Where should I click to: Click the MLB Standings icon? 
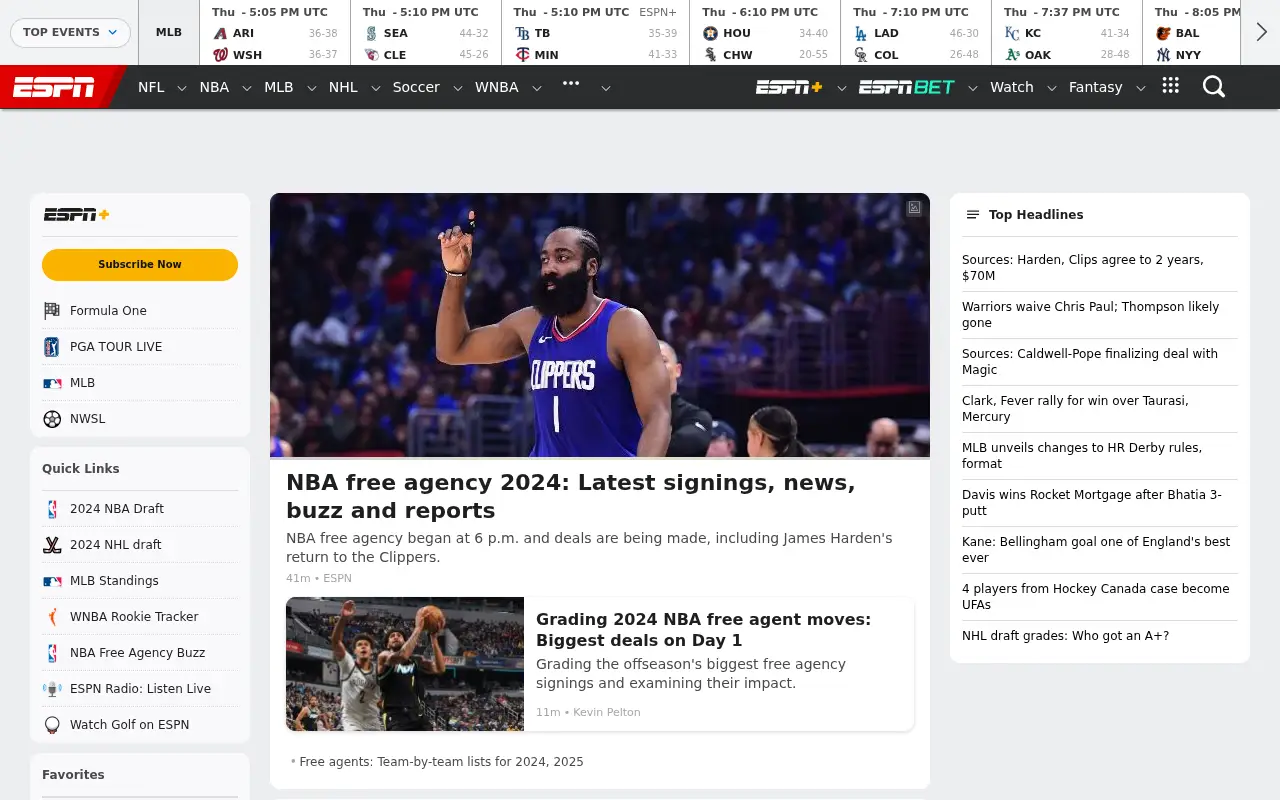pos(52,581)
